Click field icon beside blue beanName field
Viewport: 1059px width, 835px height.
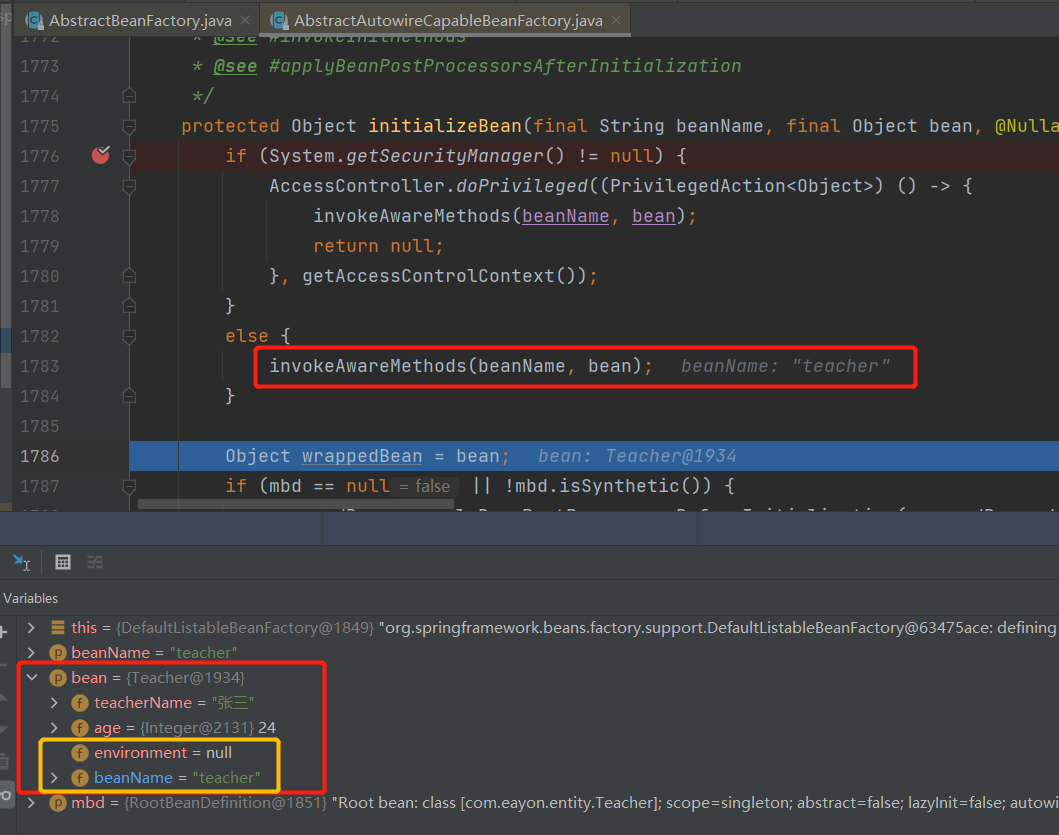pyautogui.click(x=80, y=778)
